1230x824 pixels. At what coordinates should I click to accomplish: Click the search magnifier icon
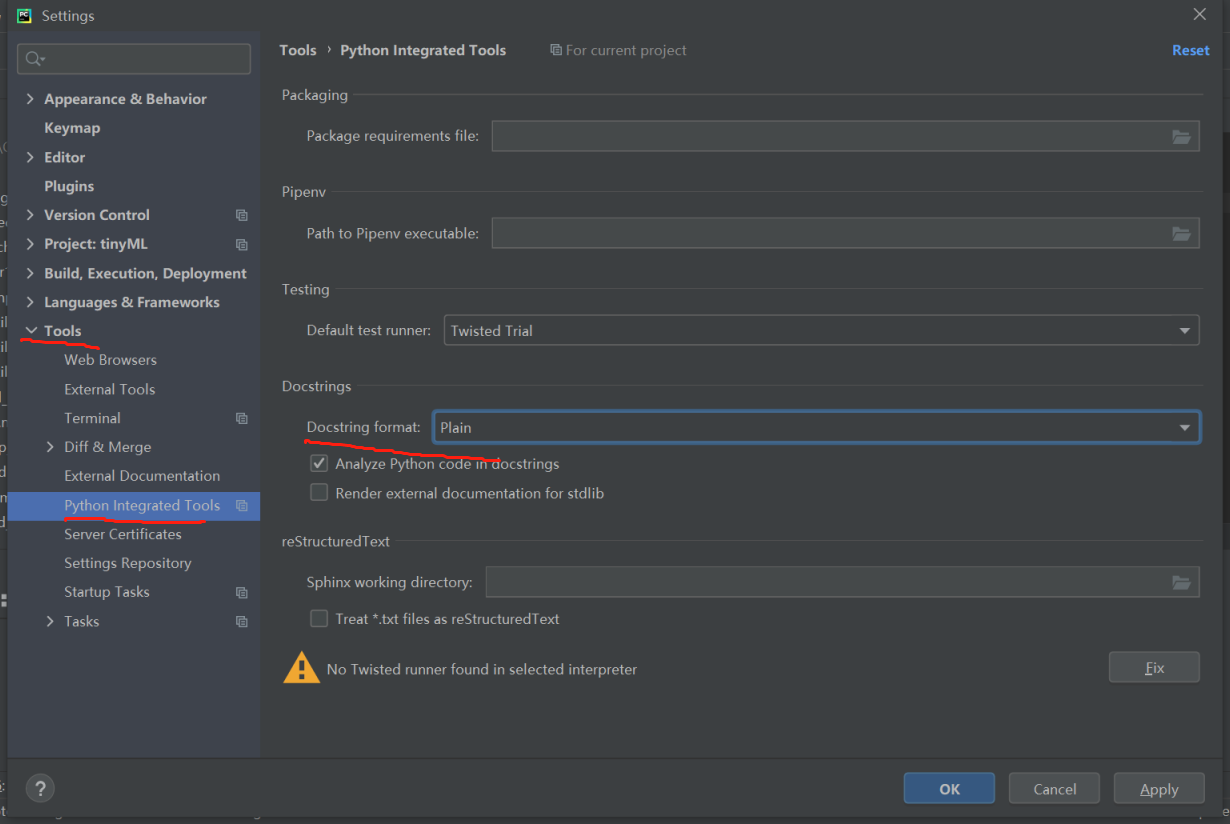[35, 59]
